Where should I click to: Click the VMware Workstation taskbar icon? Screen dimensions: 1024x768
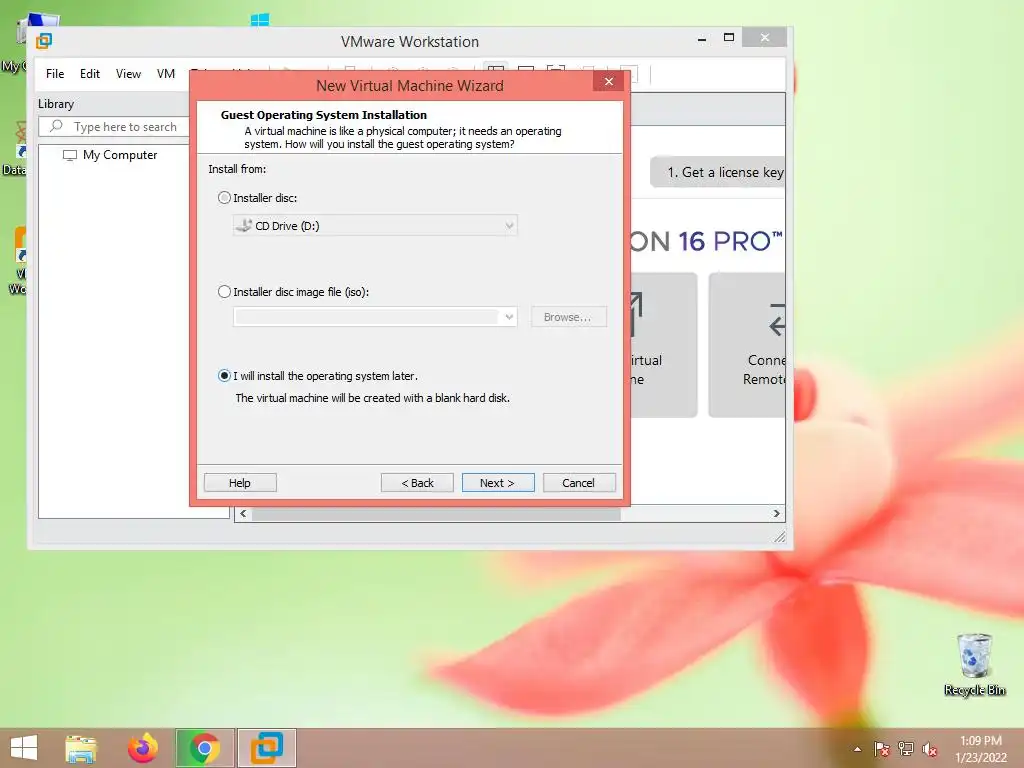coord(267,748)
